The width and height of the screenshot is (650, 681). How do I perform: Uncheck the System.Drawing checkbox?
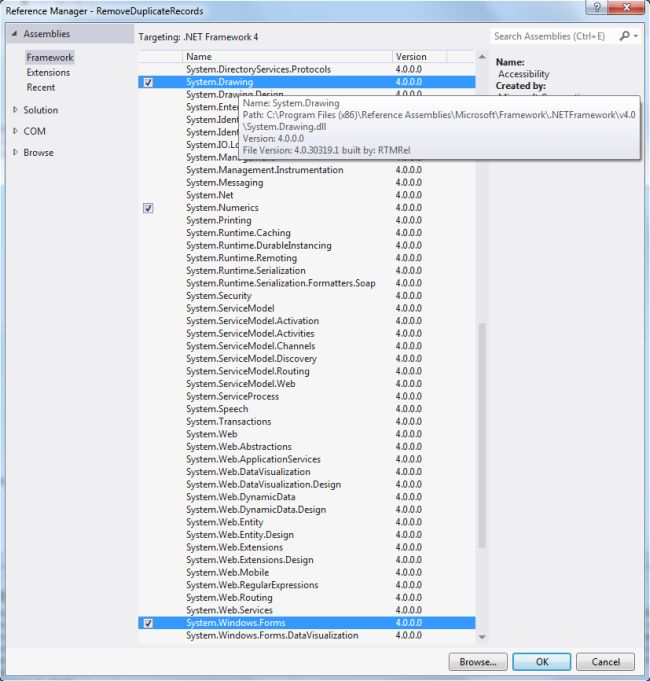pyautogui.click(x=148, y=82)
